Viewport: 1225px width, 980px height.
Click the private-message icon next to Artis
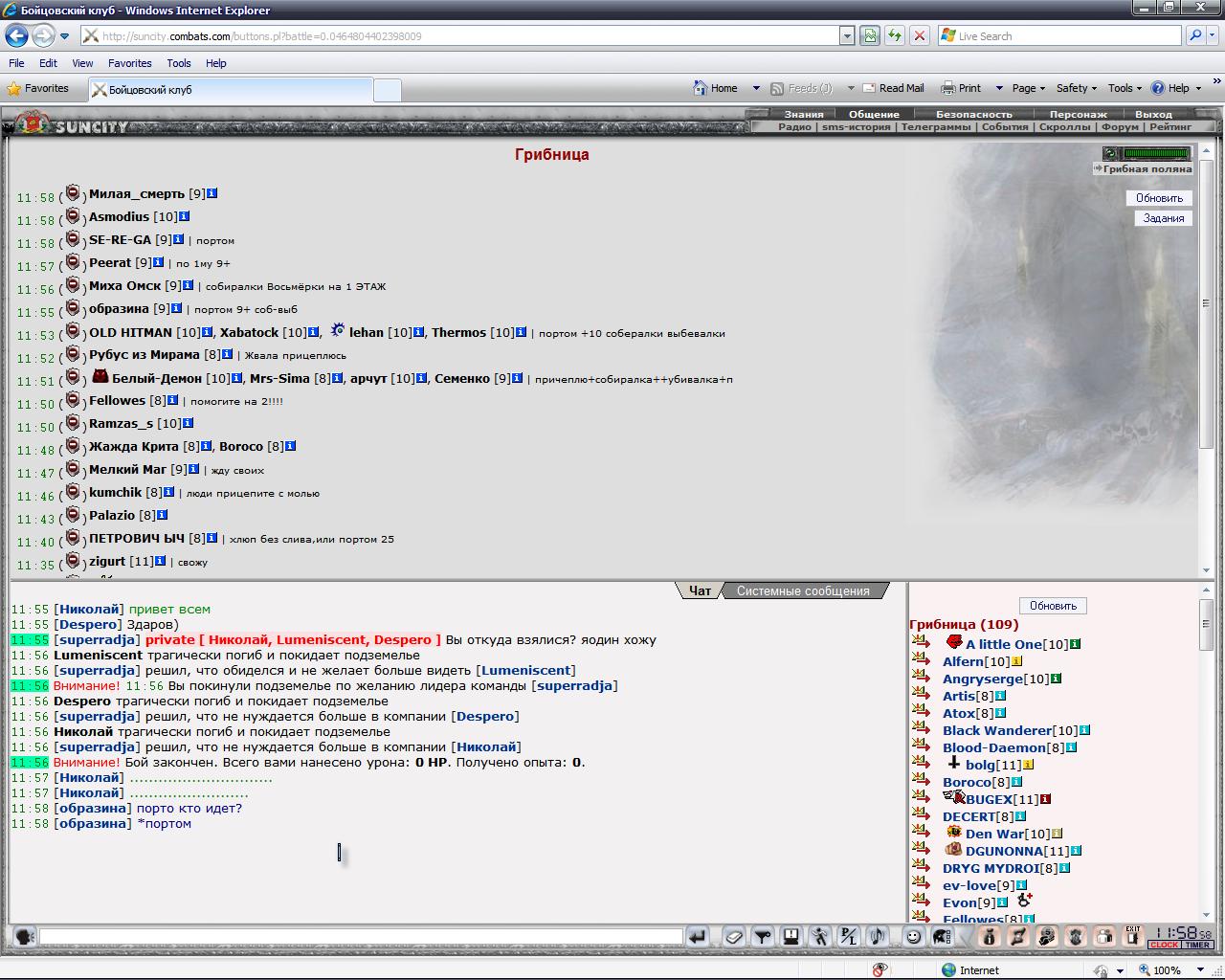[x=921, y=695]
